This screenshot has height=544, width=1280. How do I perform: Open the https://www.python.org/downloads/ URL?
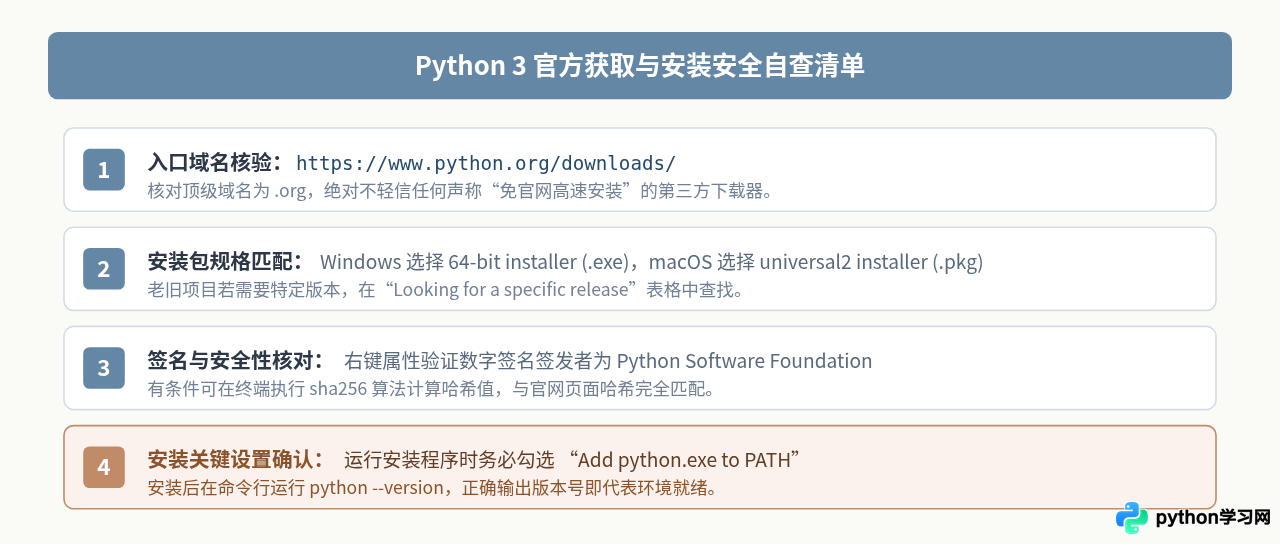pos(486,163)
